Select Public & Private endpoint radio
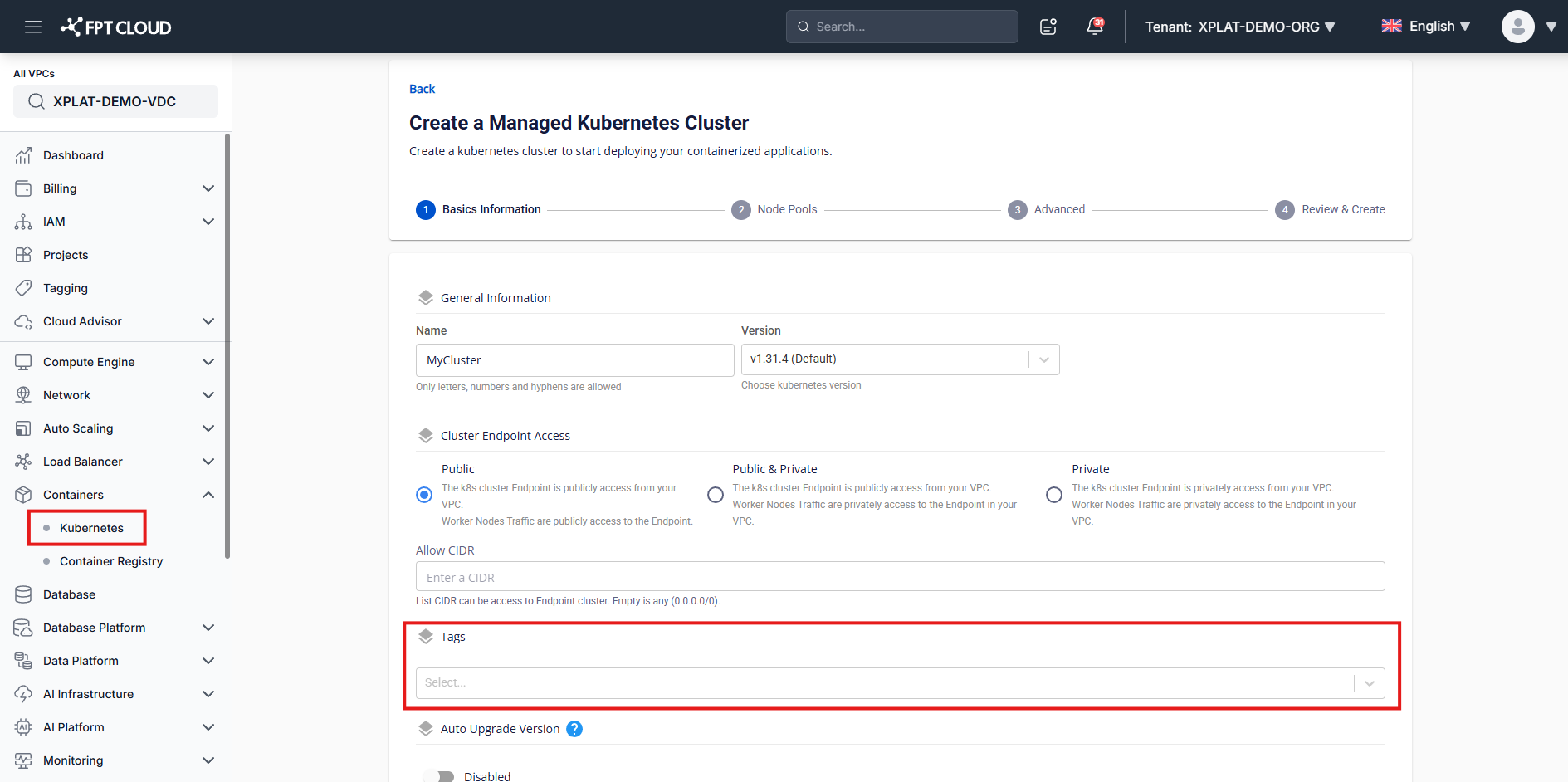 point(716,495)
